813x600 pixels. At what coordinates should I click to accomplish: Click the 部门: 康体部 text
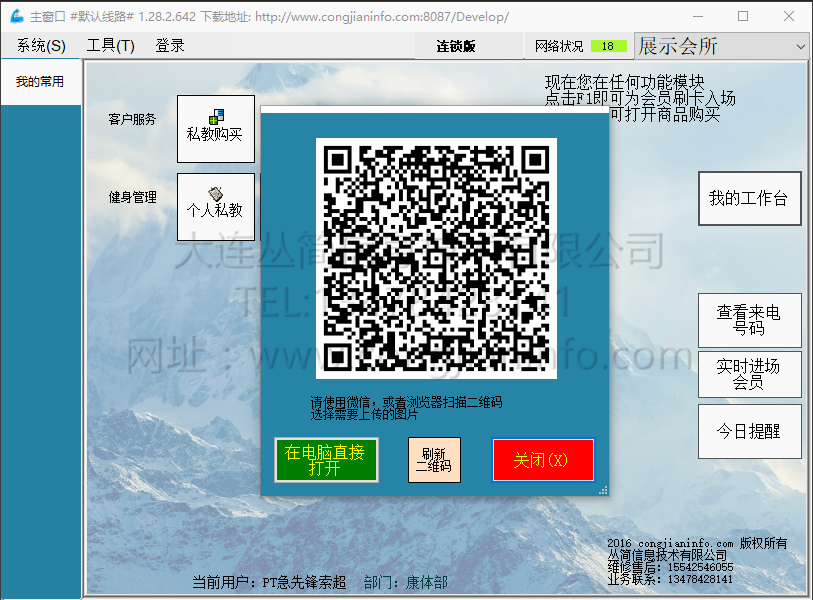tap(405, 582)
